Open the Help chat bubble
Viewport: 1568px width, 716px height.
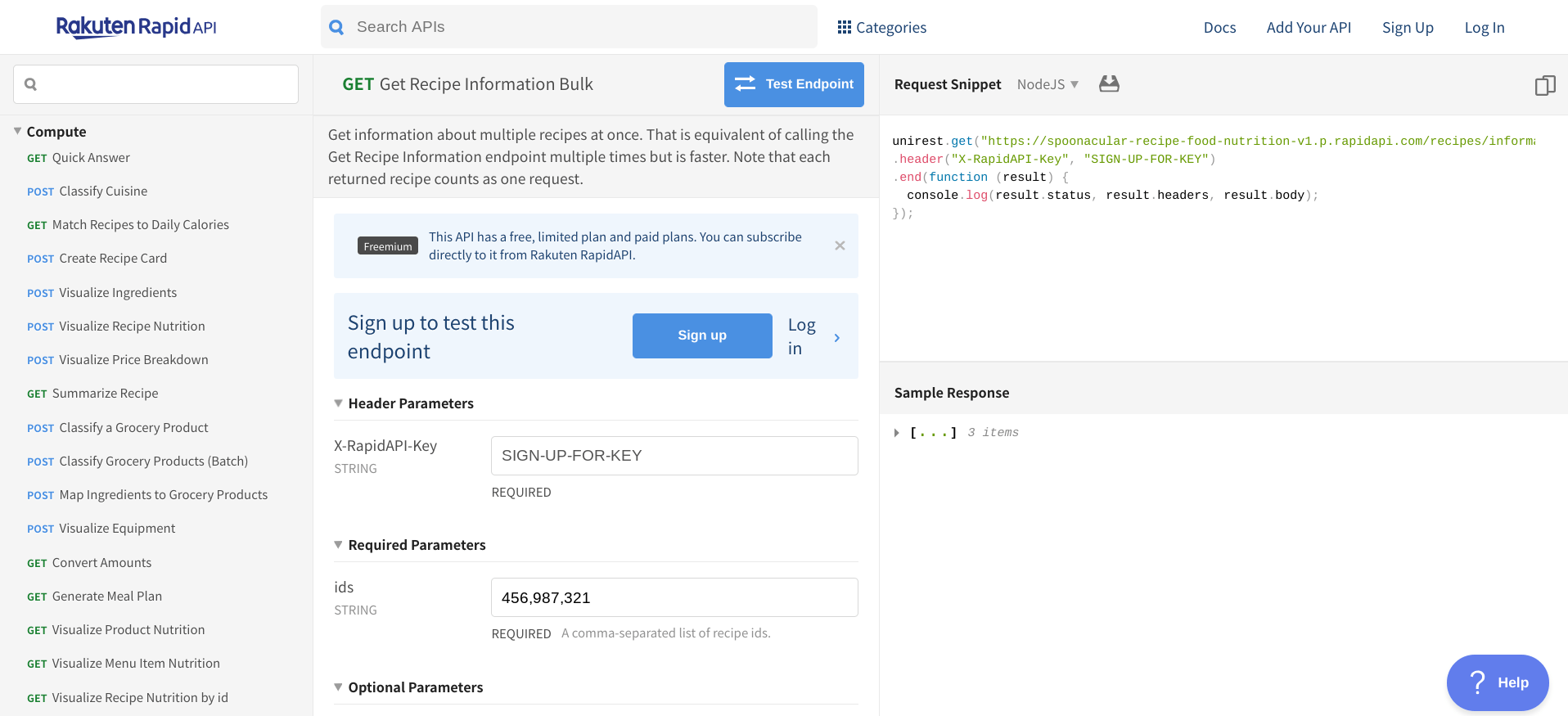pyautogui.click(x=1497, y=682)
